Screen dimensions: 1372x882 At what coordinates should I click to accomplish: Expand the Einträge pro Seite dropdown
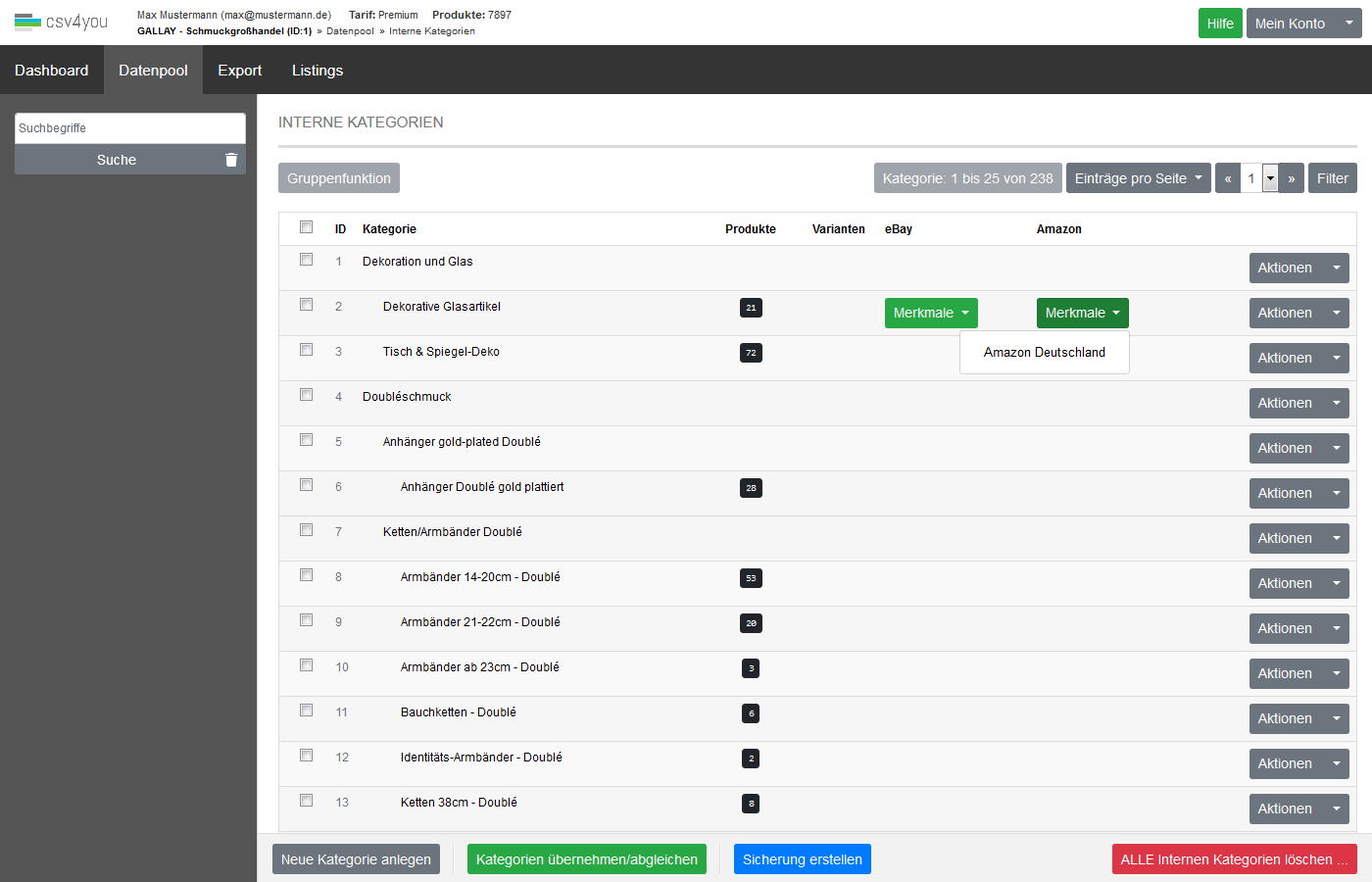pyautogui.click(x=1138, y=178)
